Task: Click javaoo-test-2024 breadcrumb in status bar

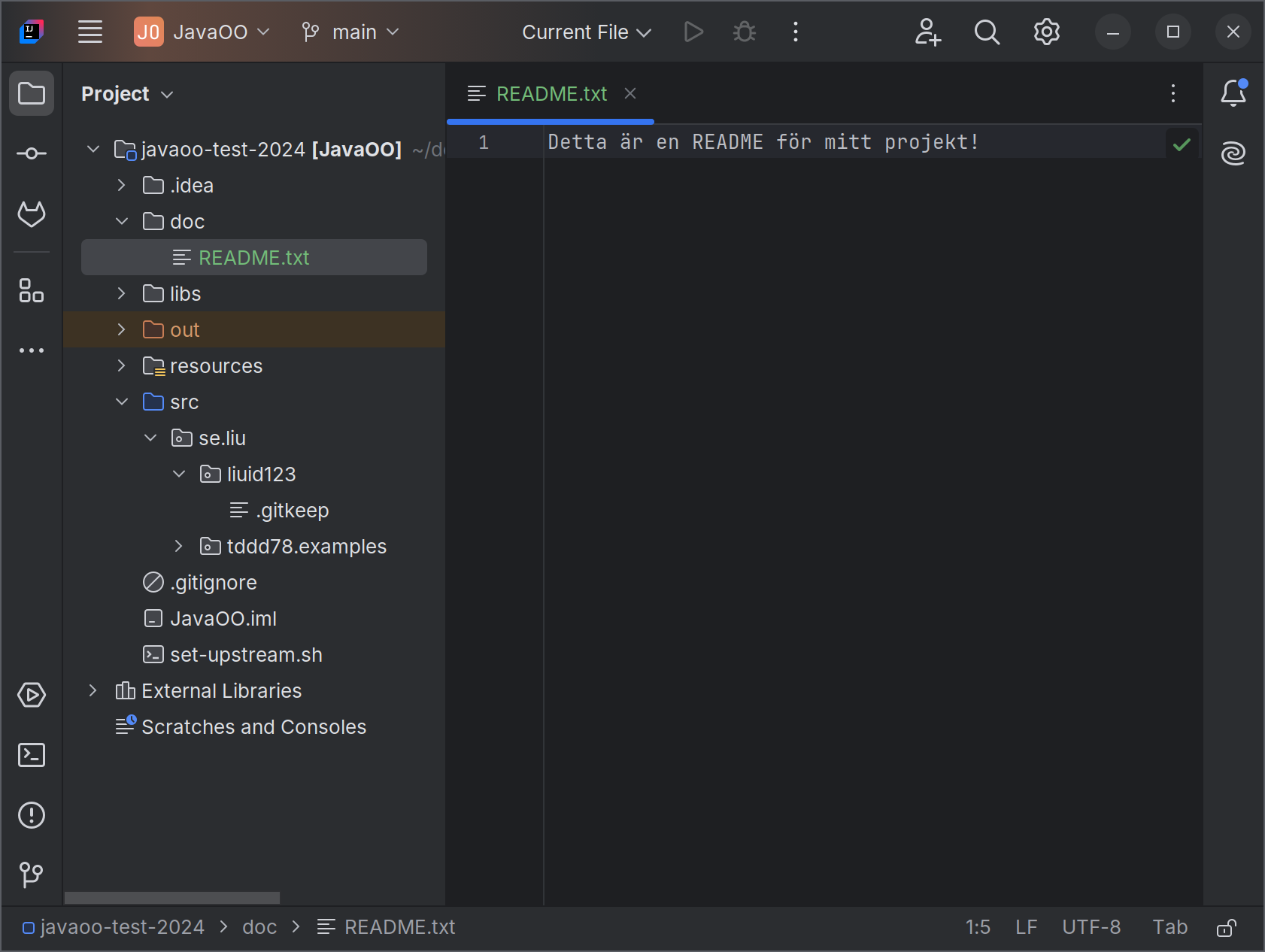Action: (x=114, y=927)
